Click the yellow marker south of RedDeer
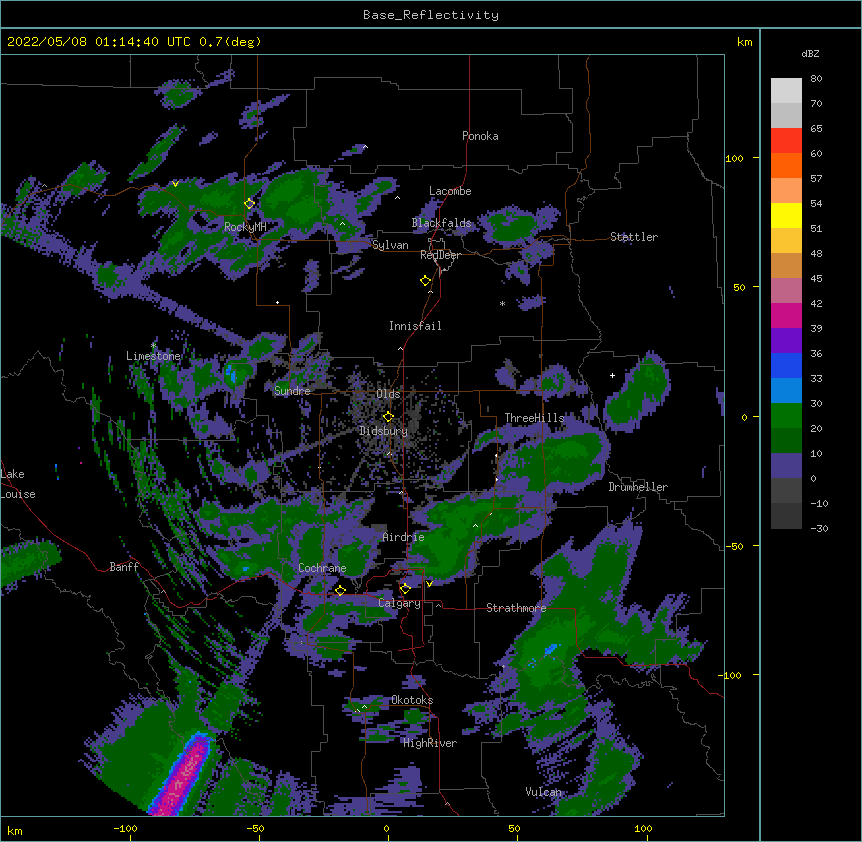The height and width of the screenshot is (842, 862). tap(426, 281)
